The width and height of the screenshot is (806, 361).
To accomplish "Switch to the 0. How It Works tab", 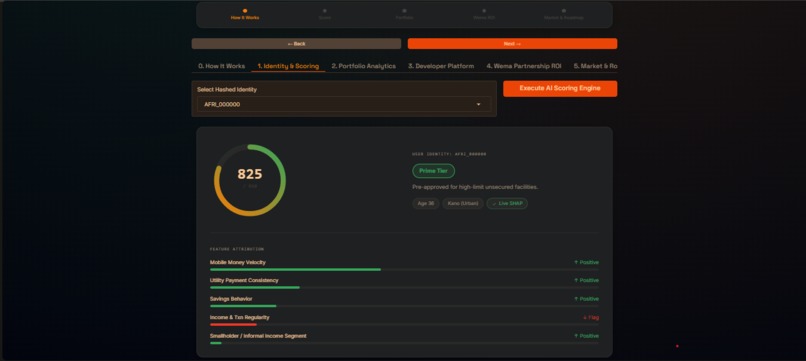I will pyautogui.click(x=222, y=66).
